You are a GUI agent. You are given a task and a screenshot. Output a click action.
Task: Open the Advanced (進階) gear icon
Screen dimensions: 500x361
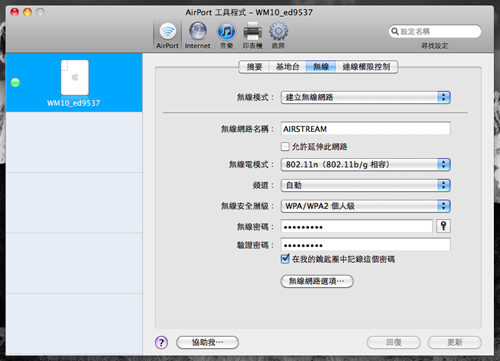click(278, 36)
